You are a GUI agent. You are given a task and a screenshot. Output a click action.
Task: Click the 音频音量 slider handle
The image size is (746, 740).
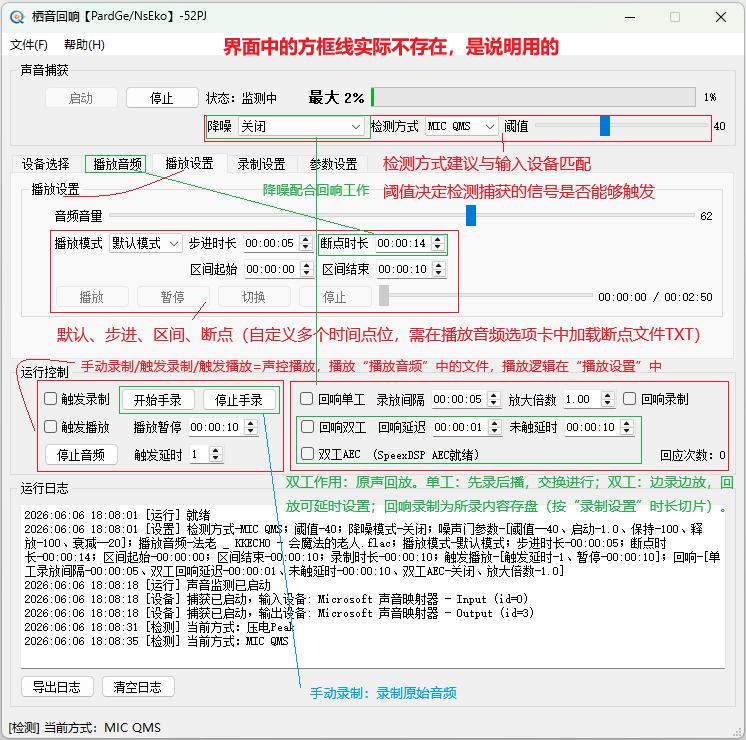pos(471,216)
